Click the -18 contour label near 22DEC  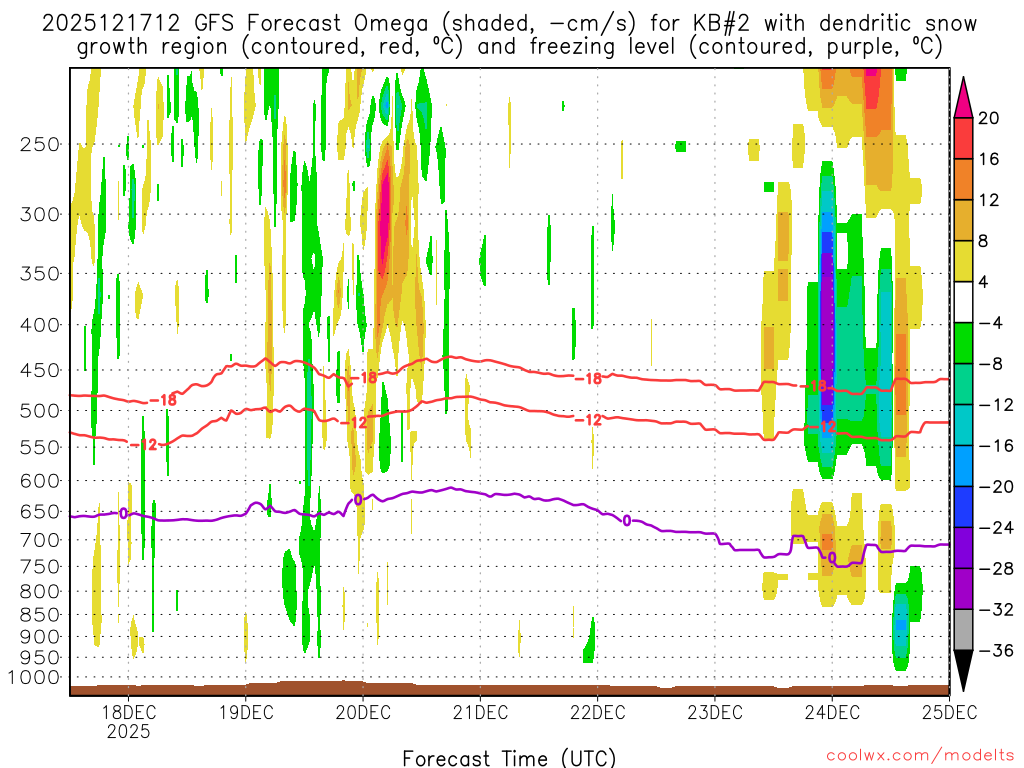(588, 378)
